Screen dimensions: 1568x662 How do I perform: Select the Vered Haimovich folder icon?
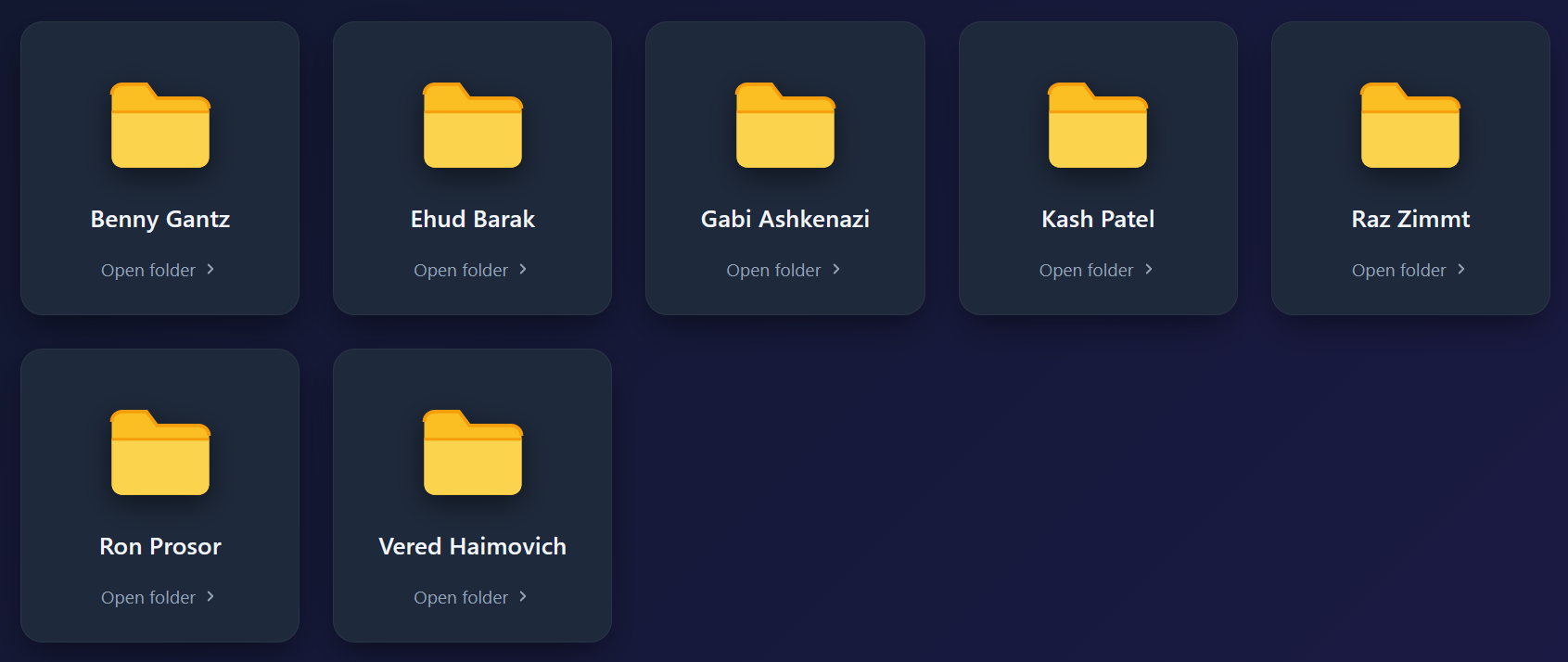click(x=473, y=452)
